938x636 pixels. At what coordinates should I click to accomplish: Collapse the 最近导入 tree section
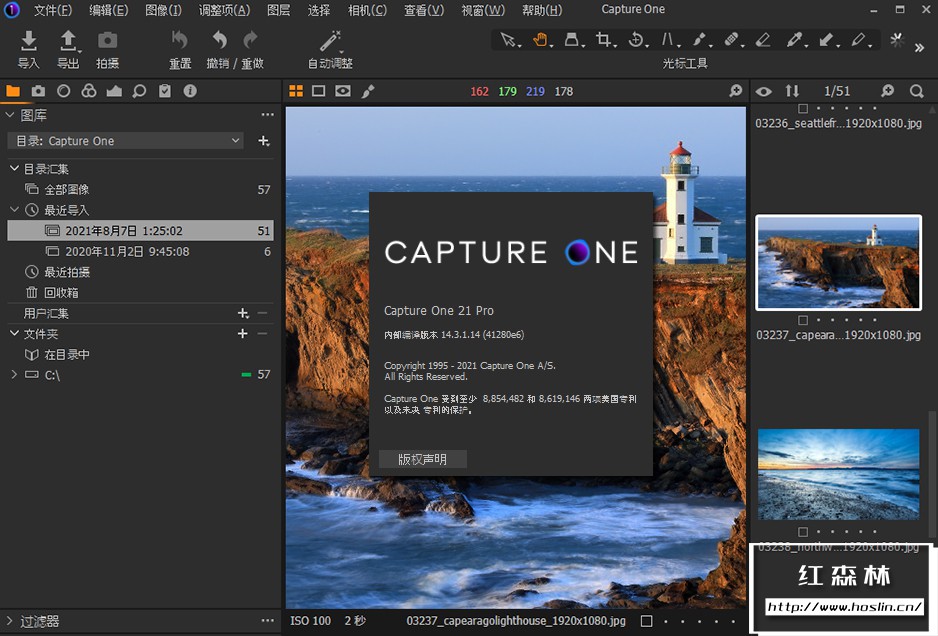tap(14, 210)
